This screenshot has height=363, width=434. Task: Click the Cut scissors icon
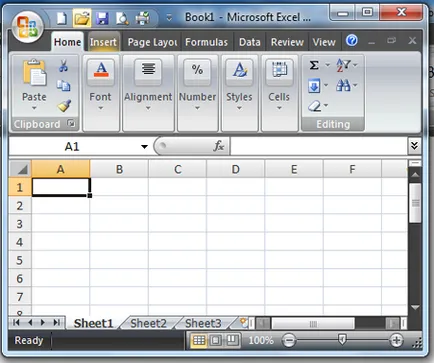(x=63, y=66)
